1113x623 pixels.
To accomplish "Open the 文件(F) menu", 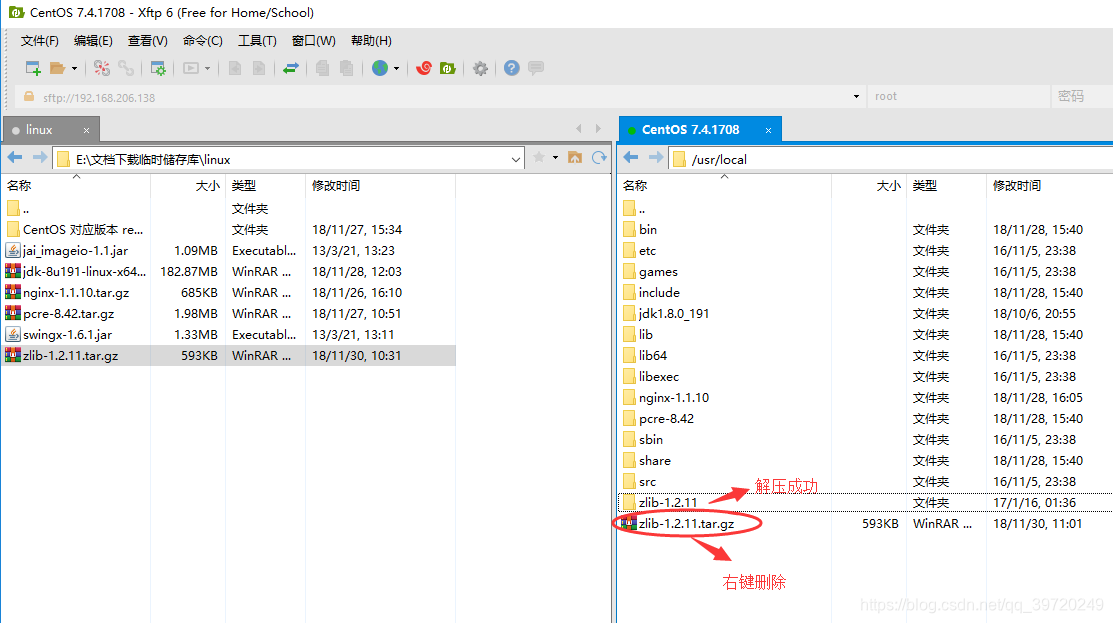I will coord(40,40).
